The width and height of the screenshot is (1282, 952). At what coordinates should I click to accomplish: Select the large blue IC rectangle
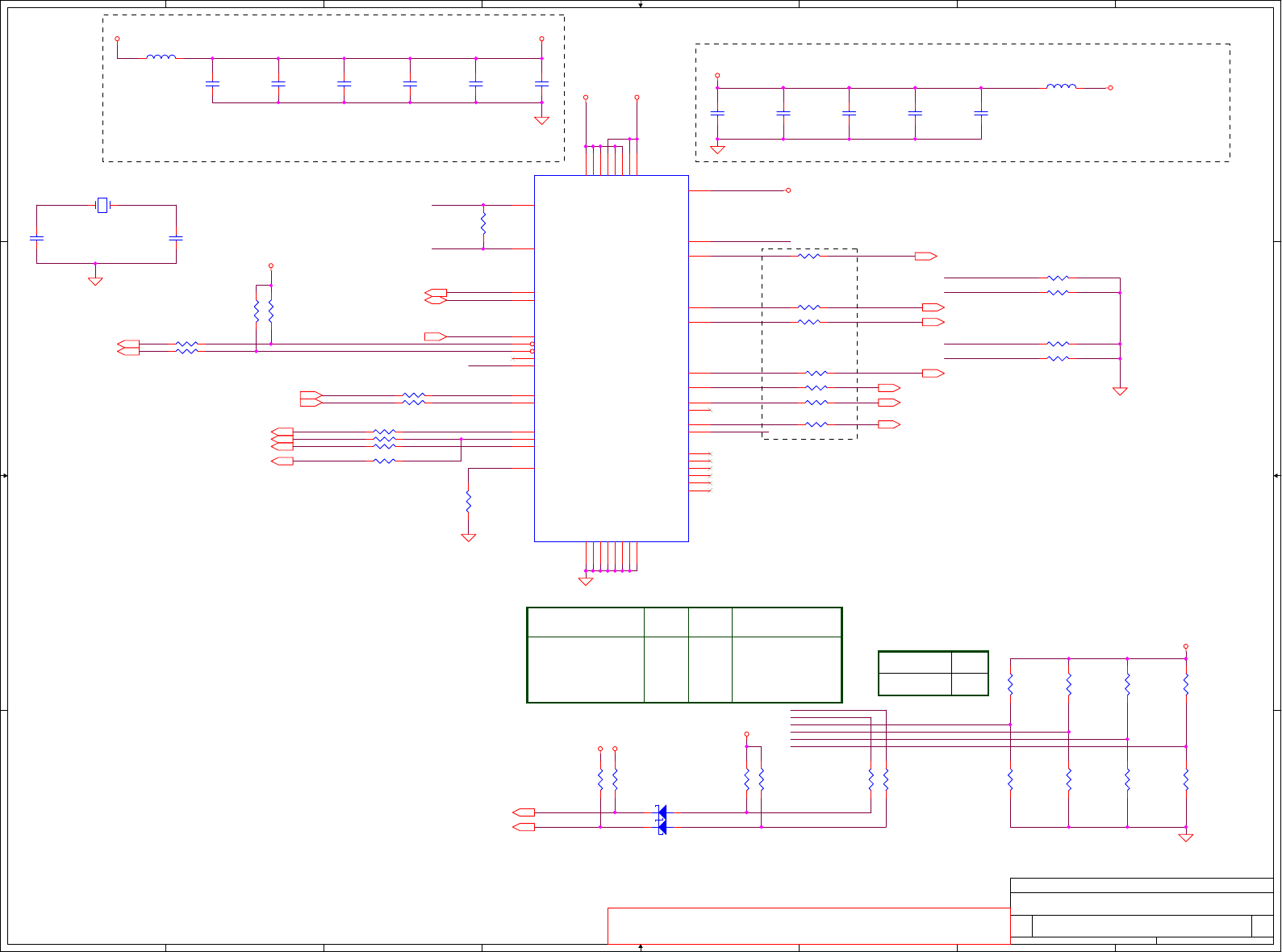pyautogui.click(x=612, y=358)
